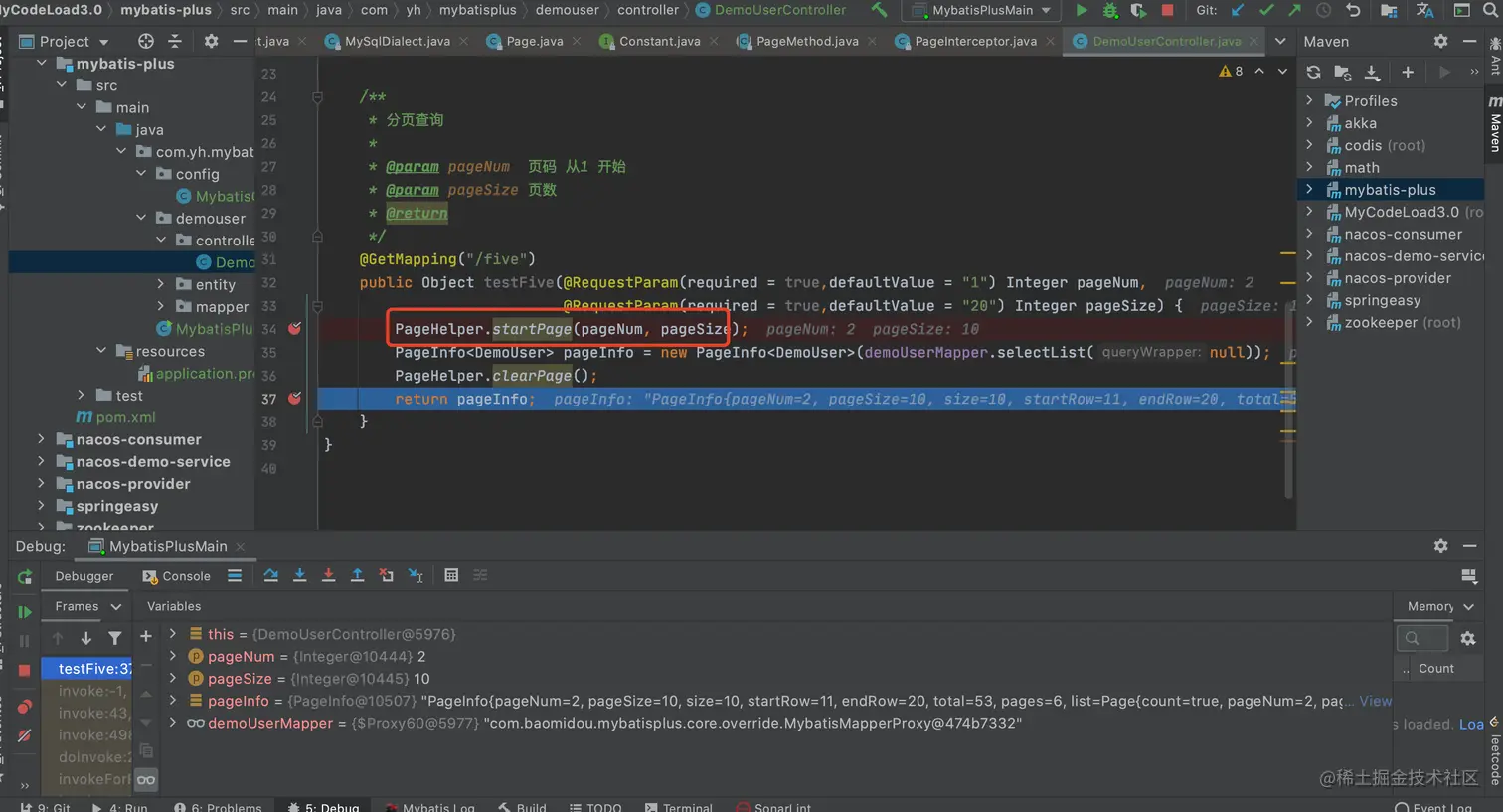Viewport: 1503px width, 812px height.
Task: Step over in the debugger toolbar
Action: click(x=270, y=575)
